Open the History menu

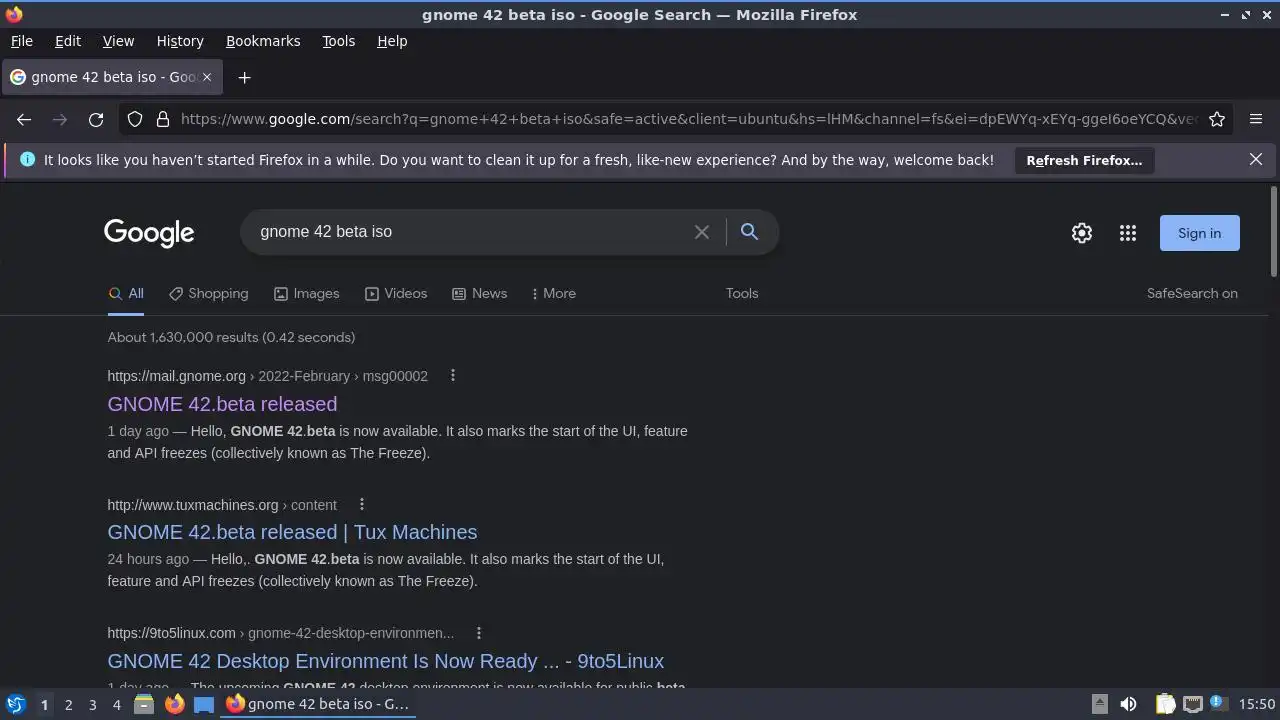pos(180,41)
